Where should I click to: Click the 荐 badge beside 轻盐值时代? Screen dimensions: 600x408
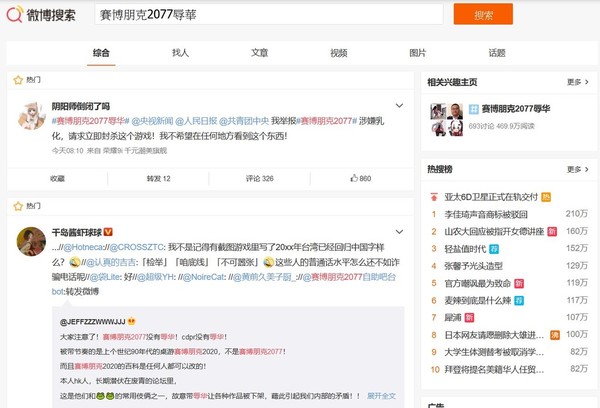point(494,249)
